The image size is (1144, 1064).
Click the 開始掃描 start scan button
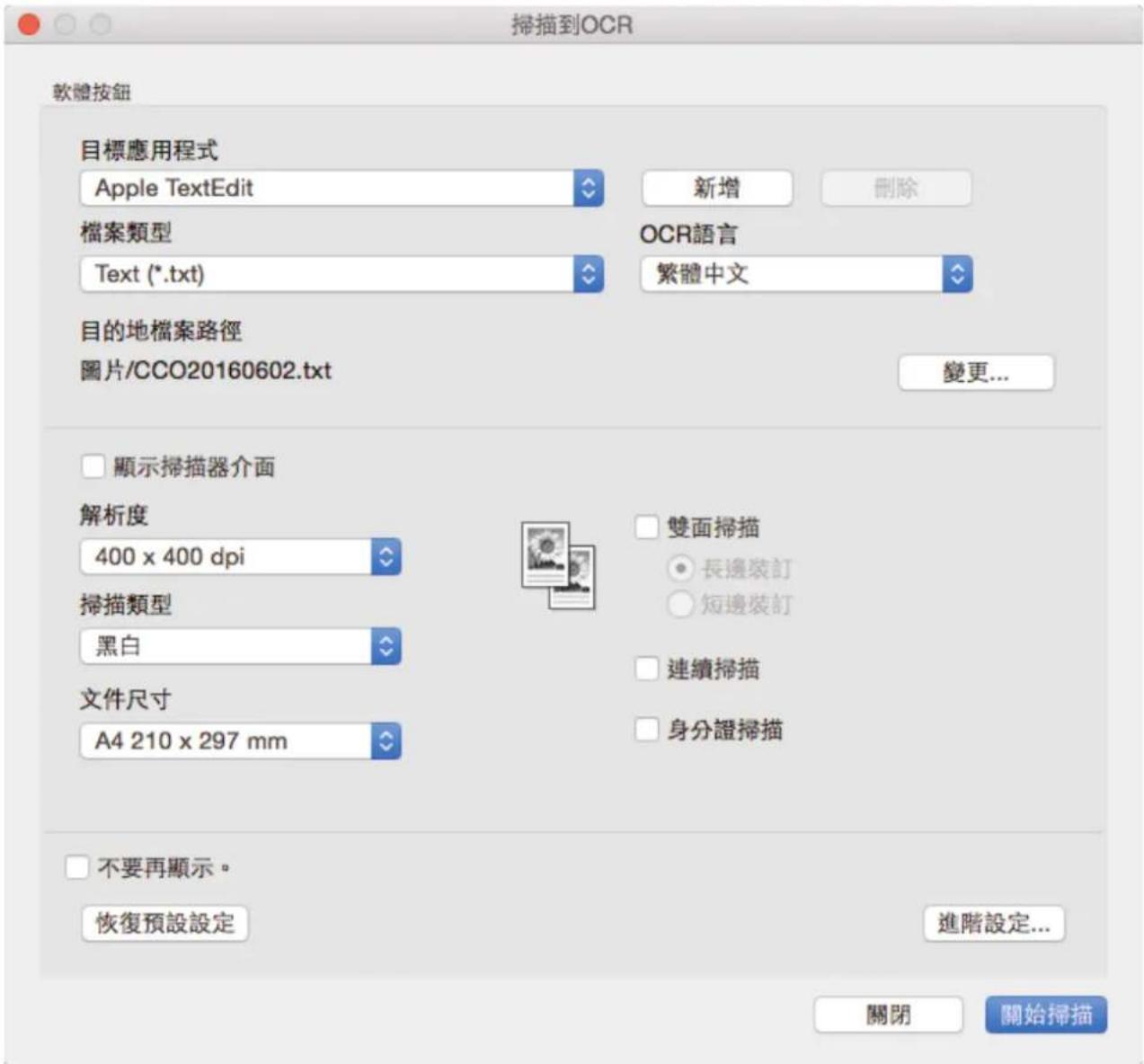point(1046,1015)
